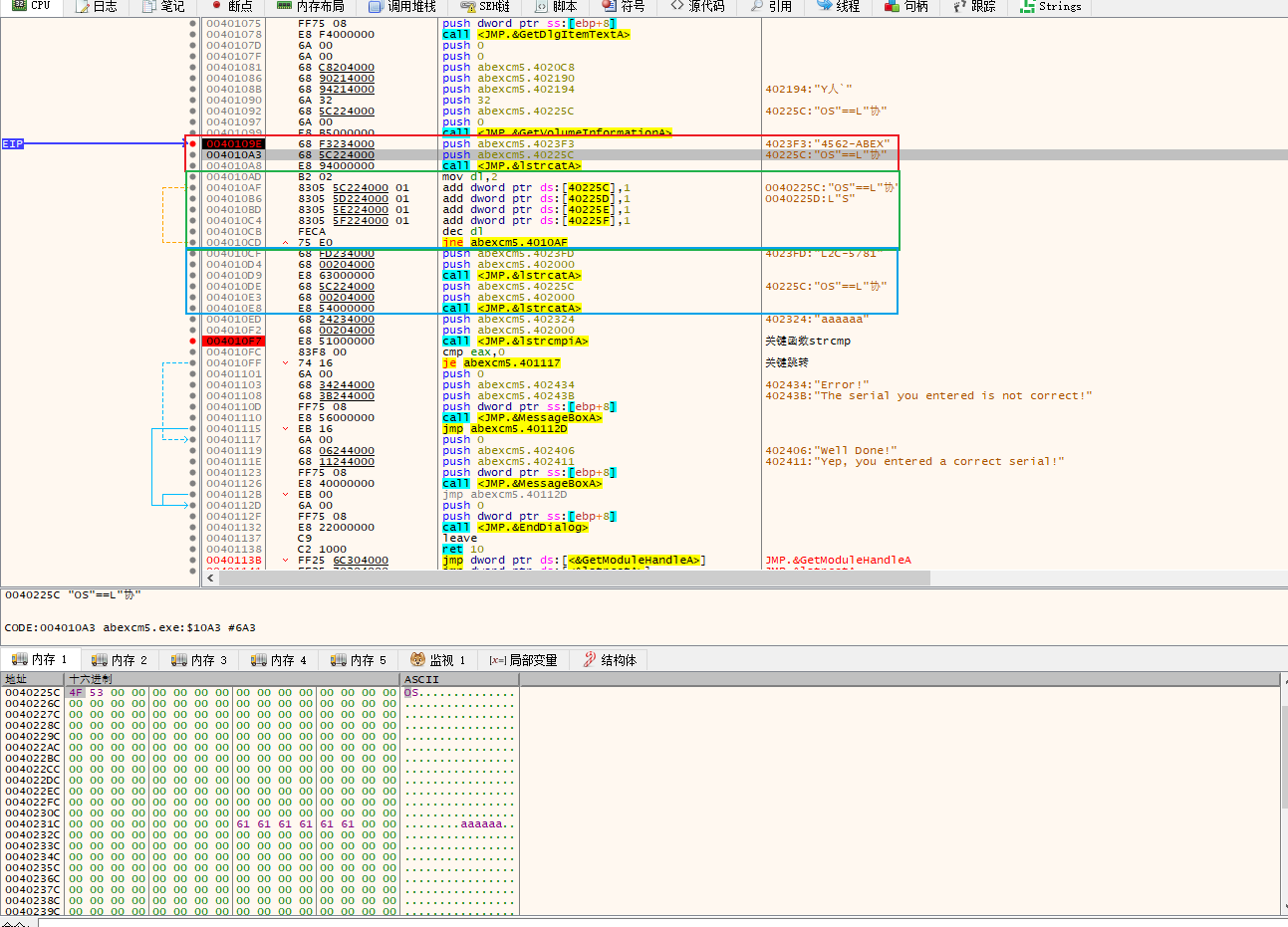Open the Strings tab

(1051, 6)
